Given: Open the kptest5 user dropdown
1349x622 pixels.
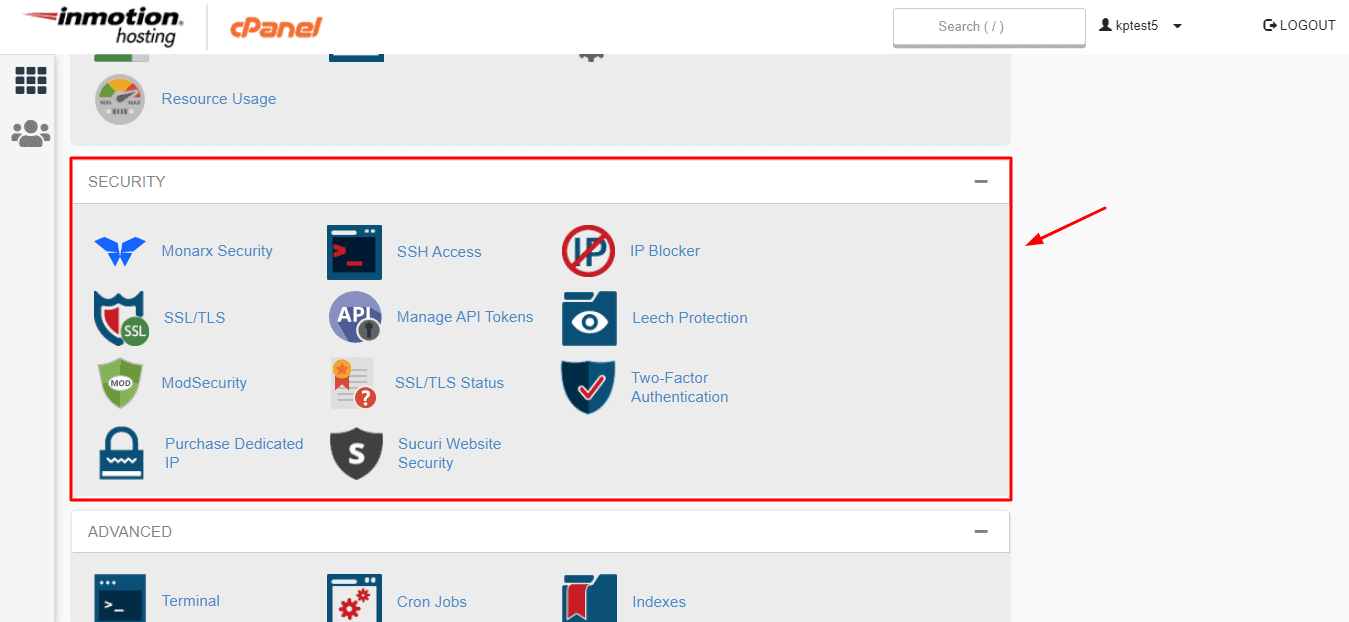Looking at the screenshot, I should (x=1140, y=26).
